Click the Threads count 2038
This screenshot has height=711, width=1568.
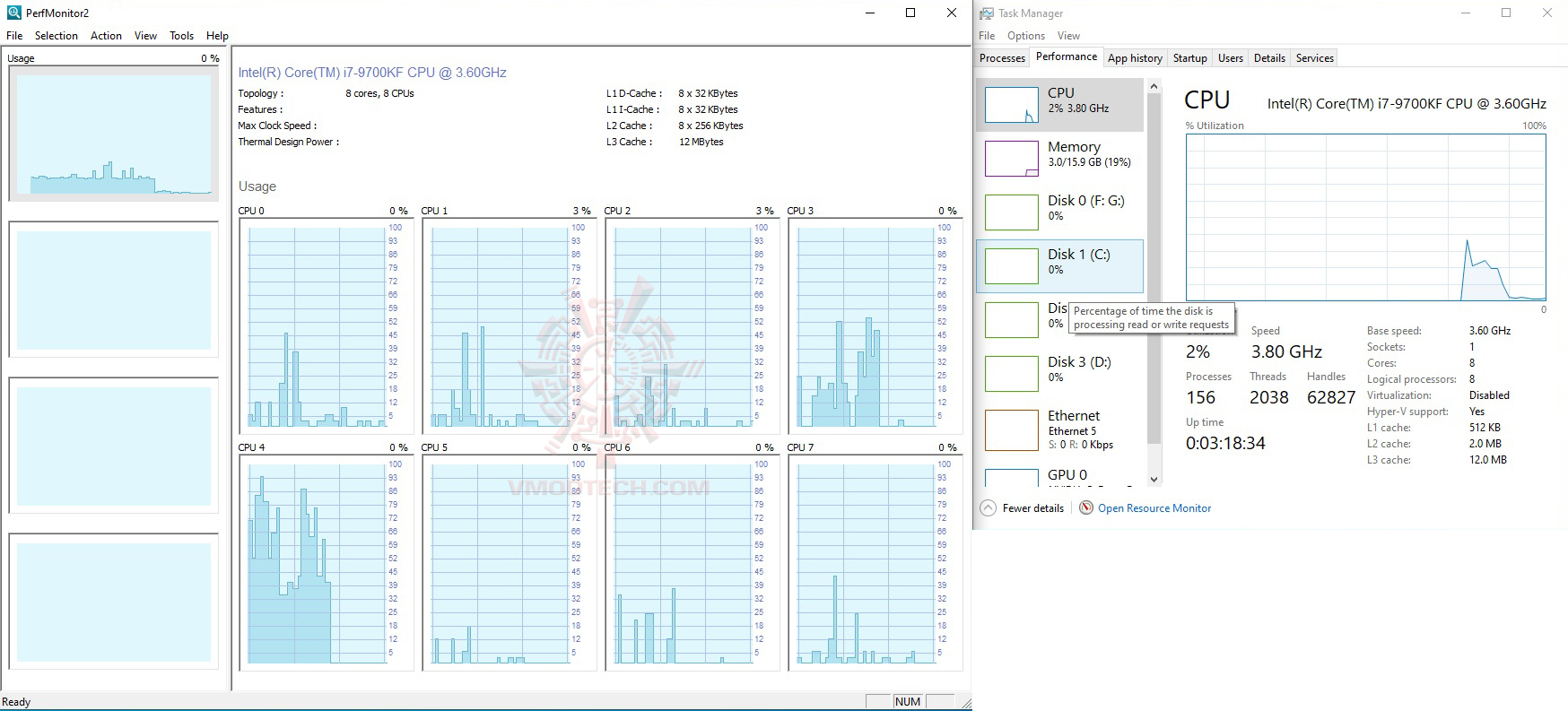pos(1268,397)
